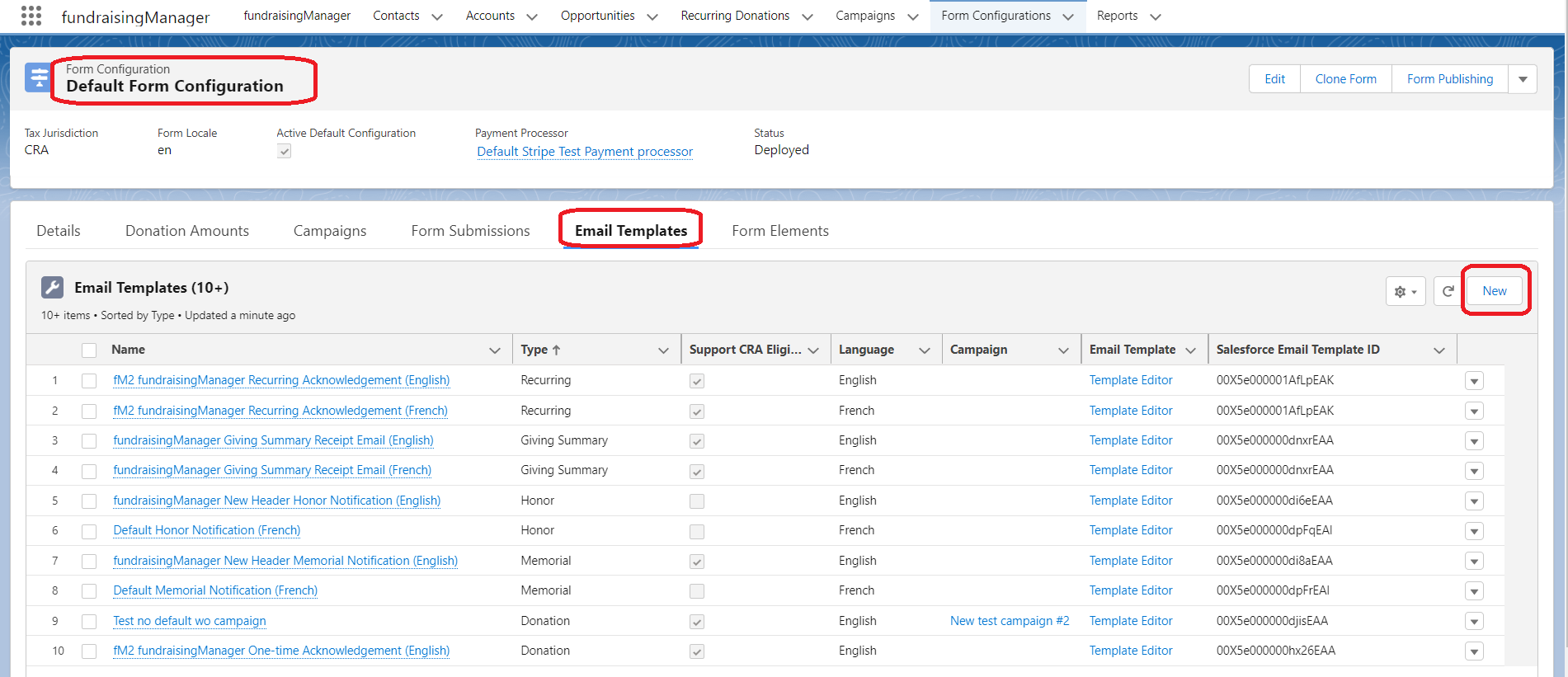This screenshot has height=677, width=1568.
Task: Click the Form Configuration record icon
Action: pos(38,78)
